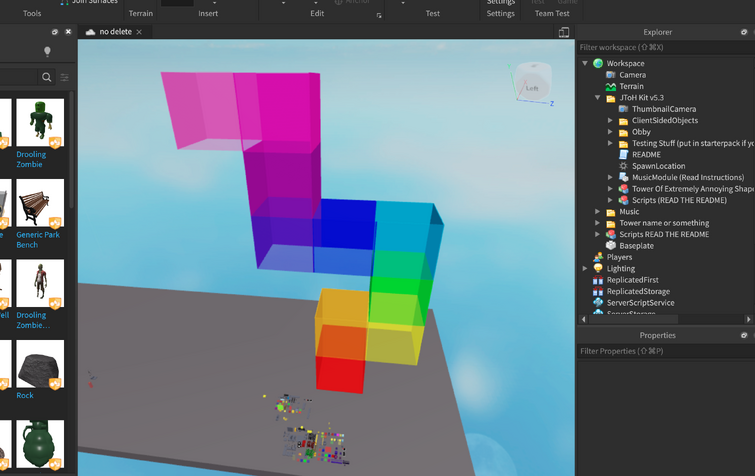Select the Drooling Zombie thumbnail

pyautogui.click(x=40, y=123)
